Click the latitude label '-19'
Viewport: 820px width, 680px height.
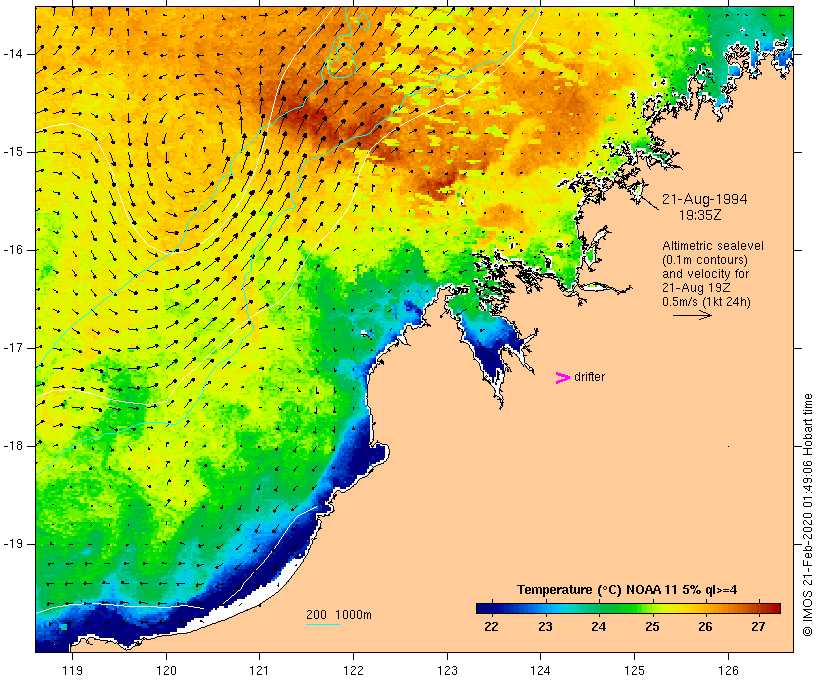point(12,544)
